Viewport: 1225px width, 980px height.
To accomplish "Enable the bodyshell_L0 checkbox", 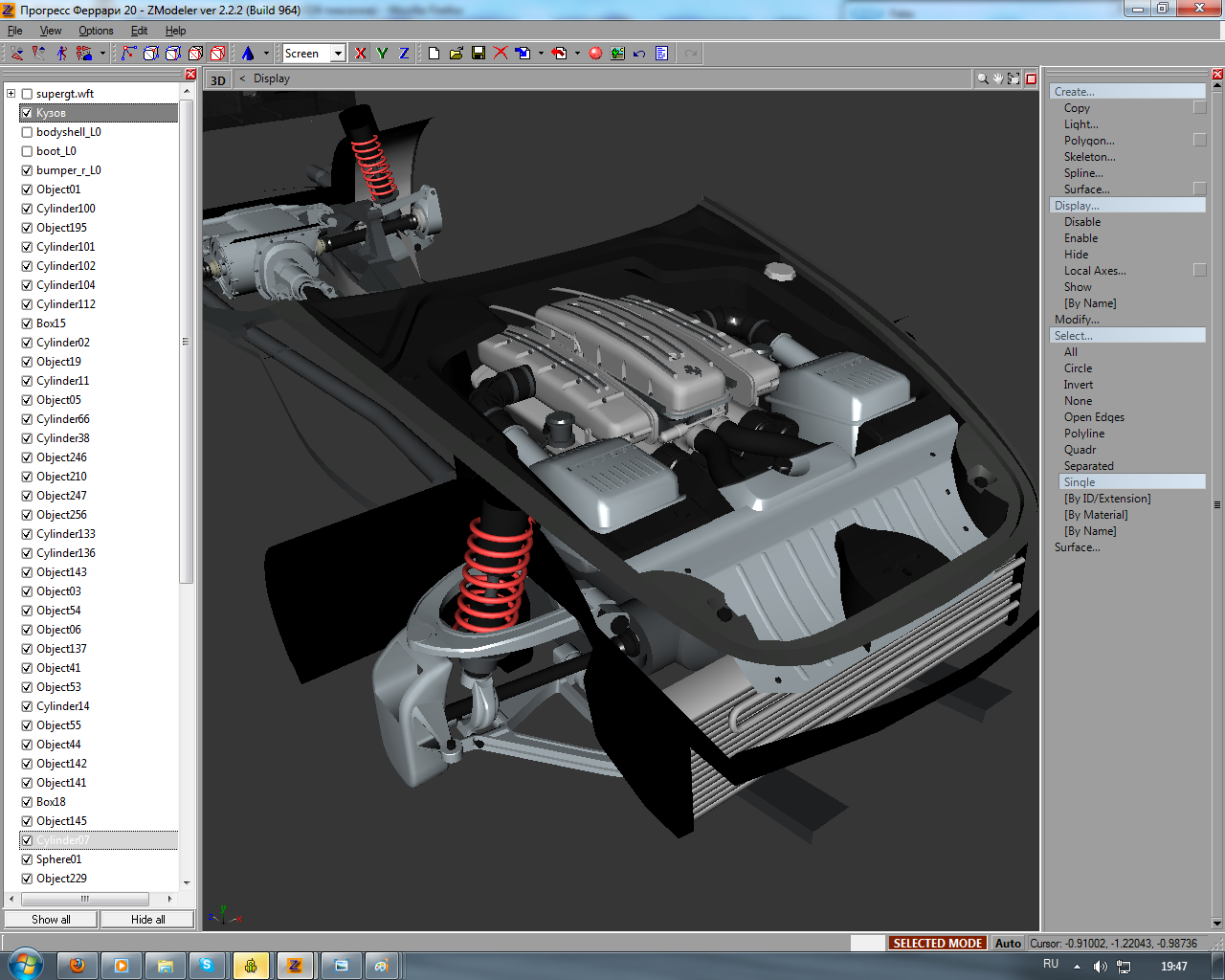I will [x=27, y=132].
